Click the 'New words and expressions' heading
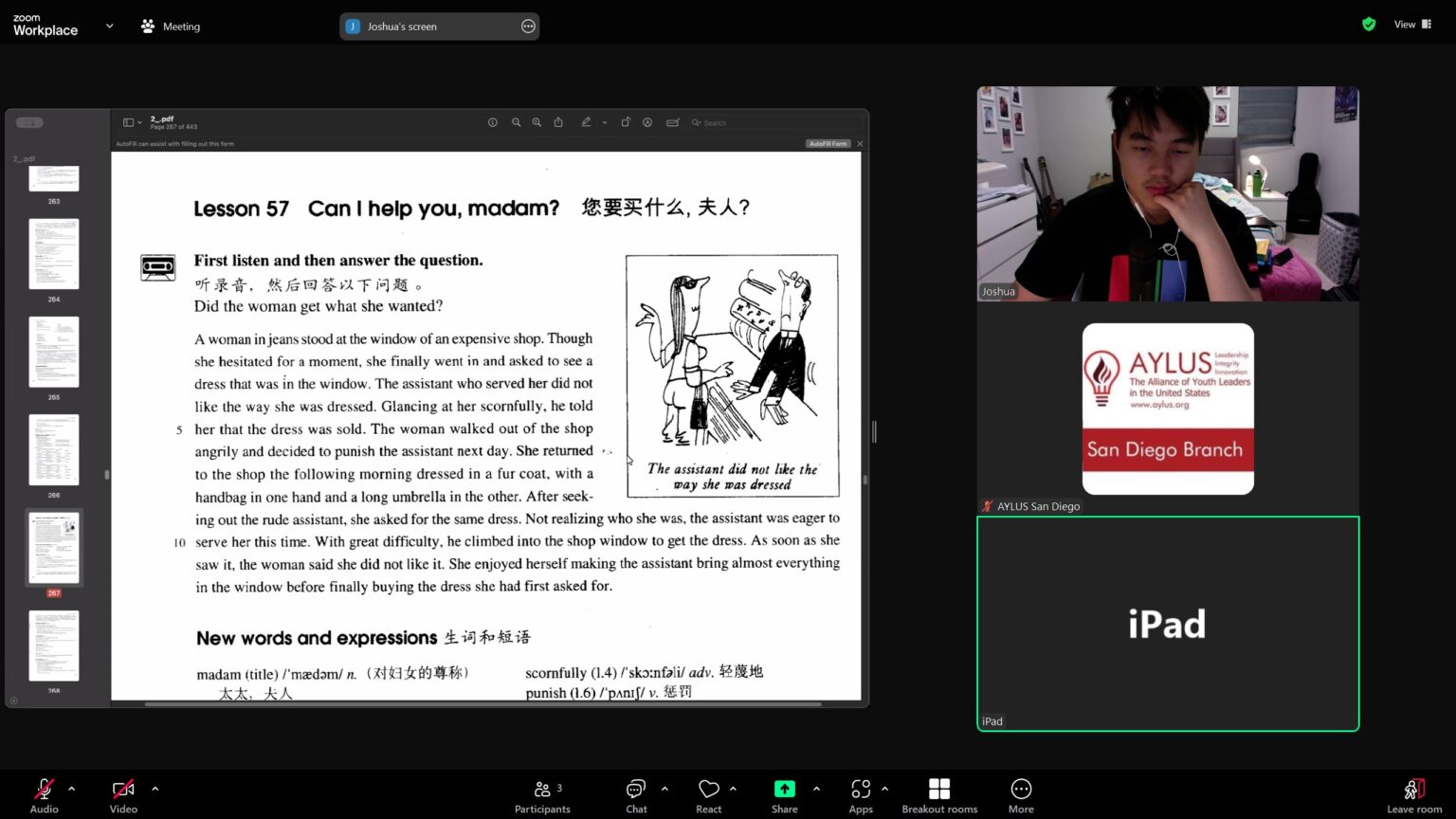Viewport: 1456px width, 819px height. pyautogui.click(x=317, y=638)
